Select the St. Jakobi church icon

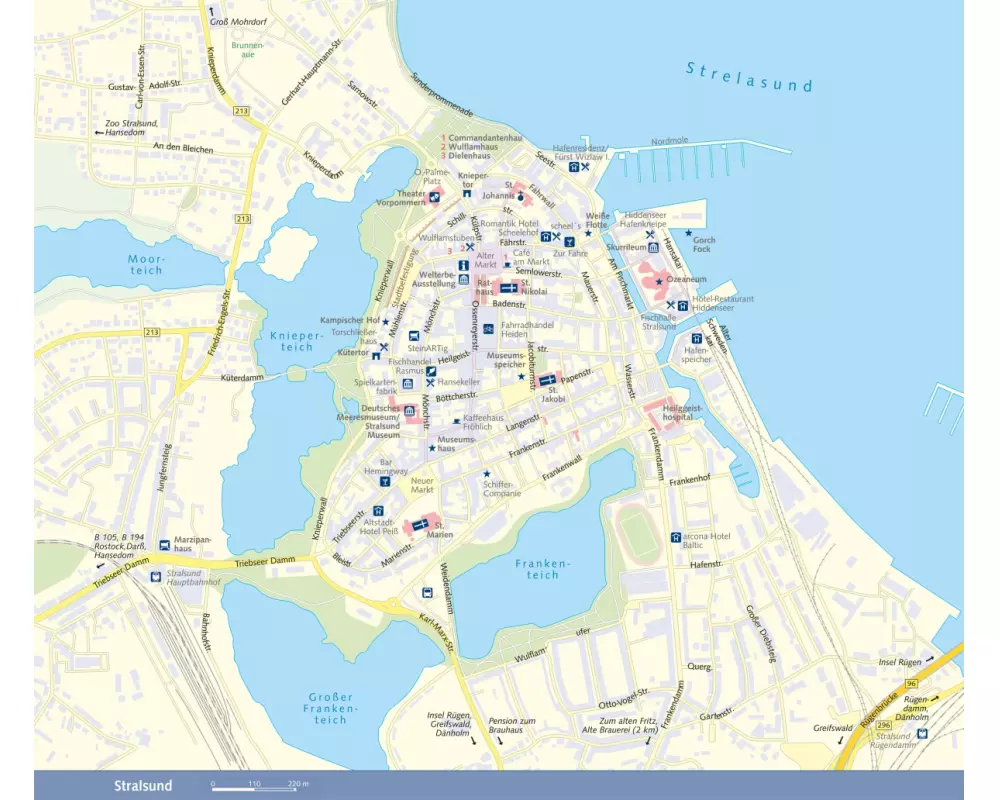pos(546,380)
